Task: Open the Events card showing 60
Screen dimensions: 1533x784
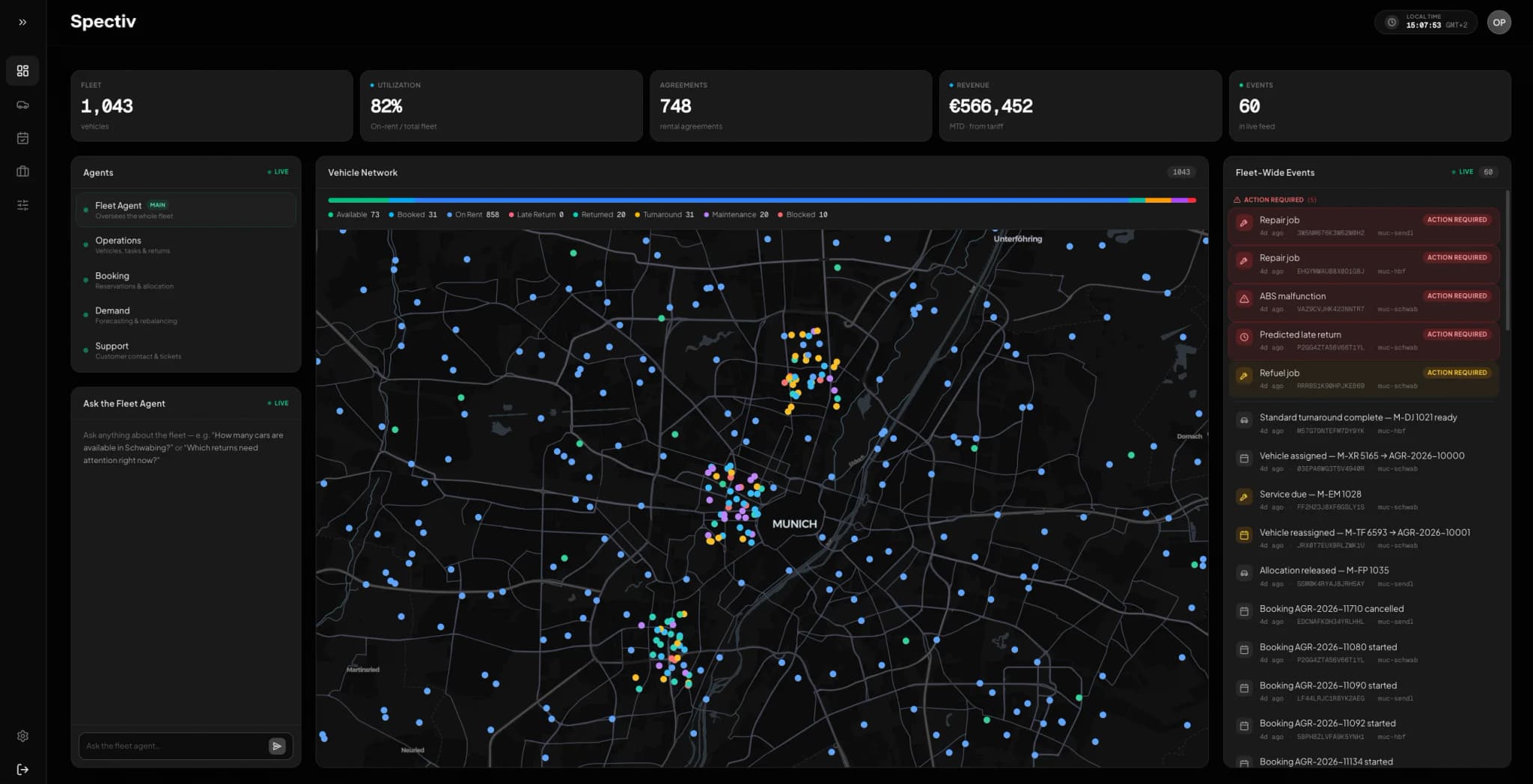Action: (x=1370, y=105)
